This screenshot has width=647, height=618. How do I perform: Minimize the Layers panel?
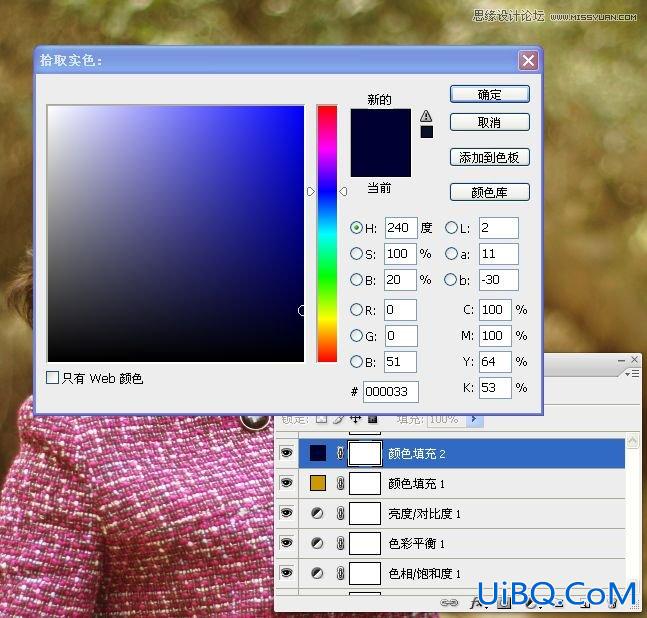coord(621,360)
